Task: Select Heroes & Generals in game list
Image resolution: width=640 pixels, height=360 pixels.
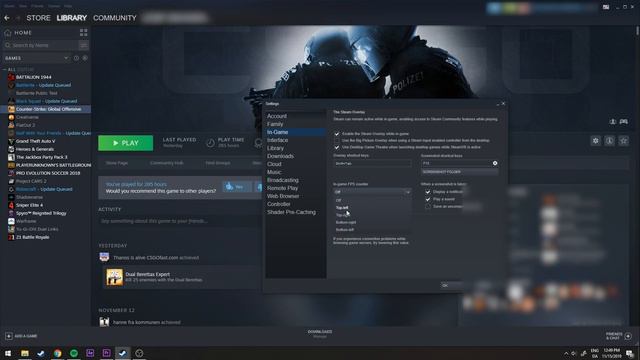Action: pyautogui.click(x=35, y=149)
